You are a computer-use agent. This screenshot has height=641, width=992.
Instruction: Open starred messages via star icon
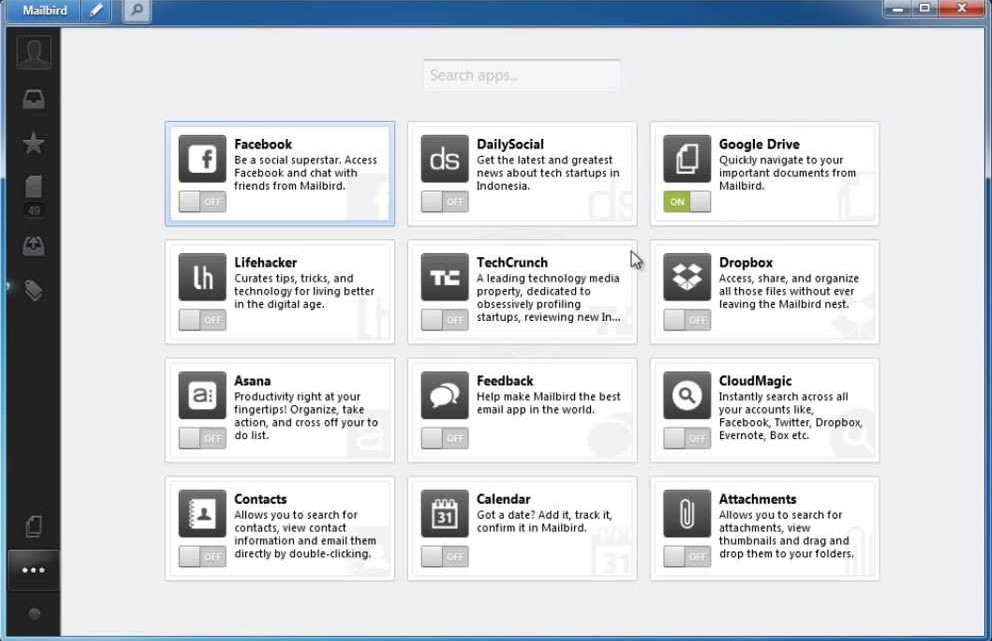pos(33,142)
